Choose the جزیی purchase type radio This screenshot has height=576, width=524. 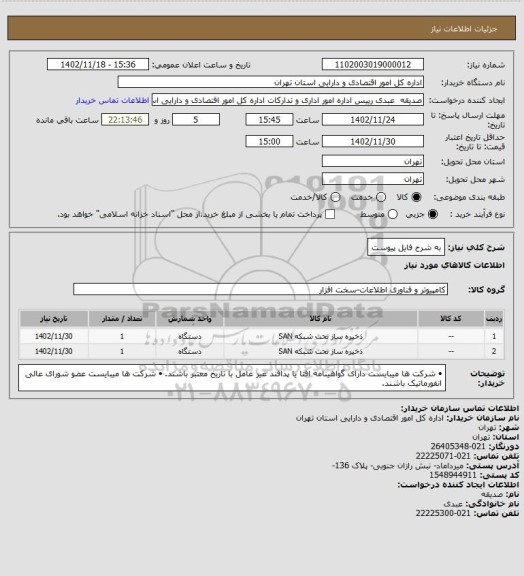point(433,214)
